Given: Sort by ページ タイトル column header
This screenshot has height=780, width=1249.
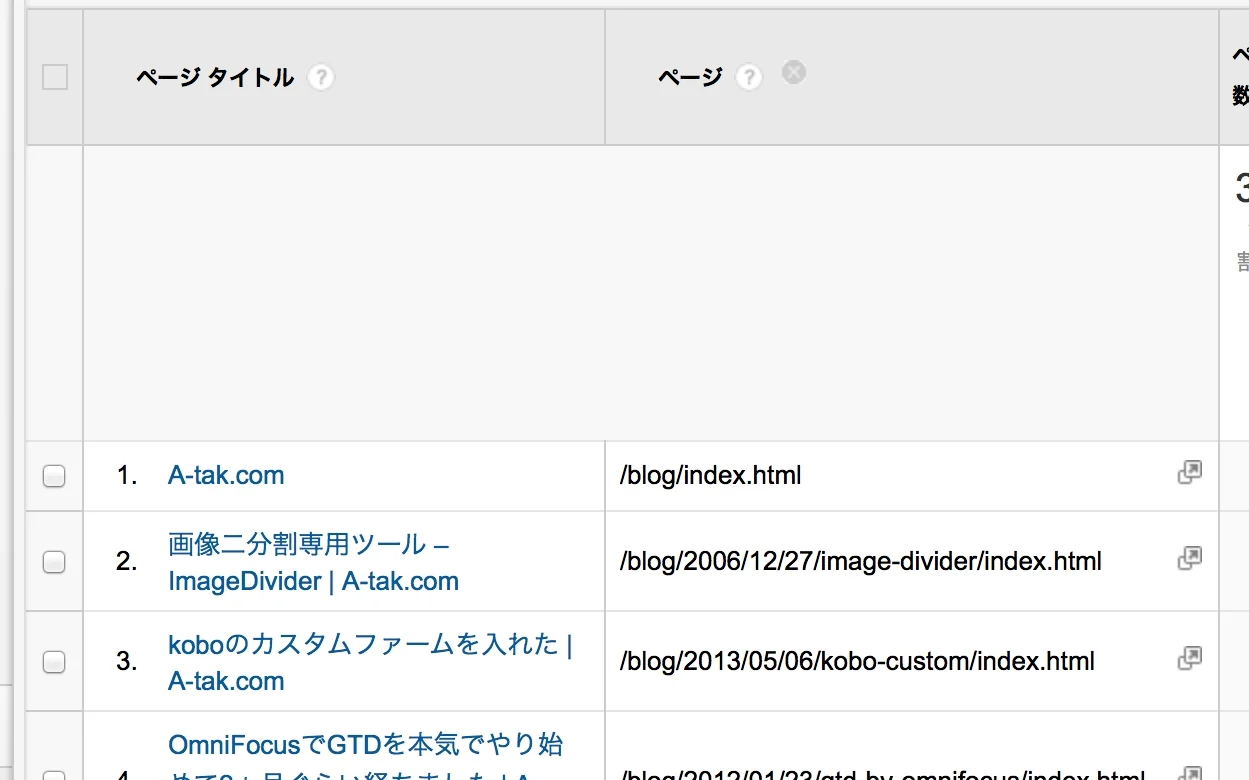Looking at the screenshot, I should (215, 77).
